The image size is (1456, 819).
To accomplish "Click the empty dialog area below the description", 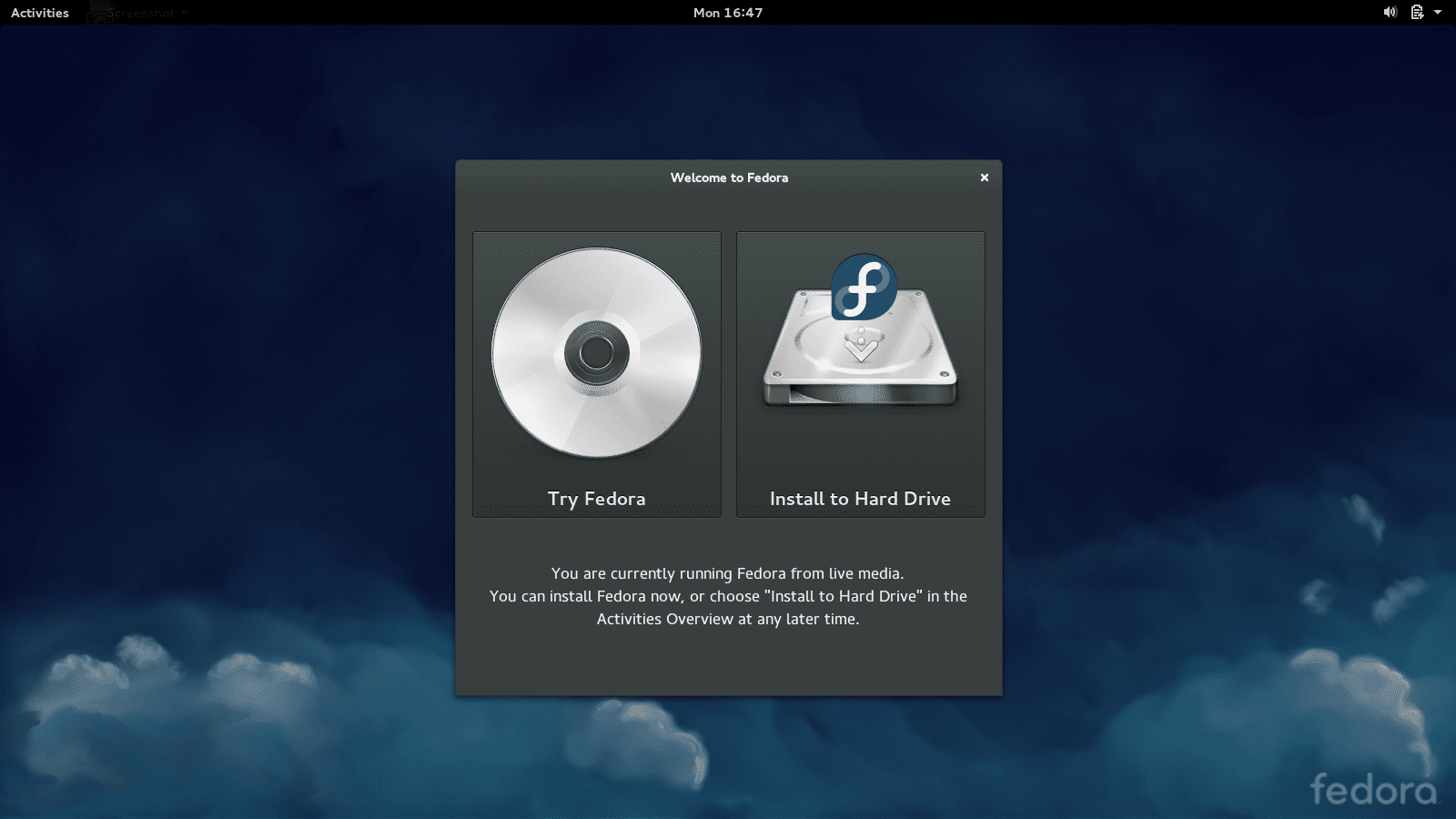I will click(728, 664).
